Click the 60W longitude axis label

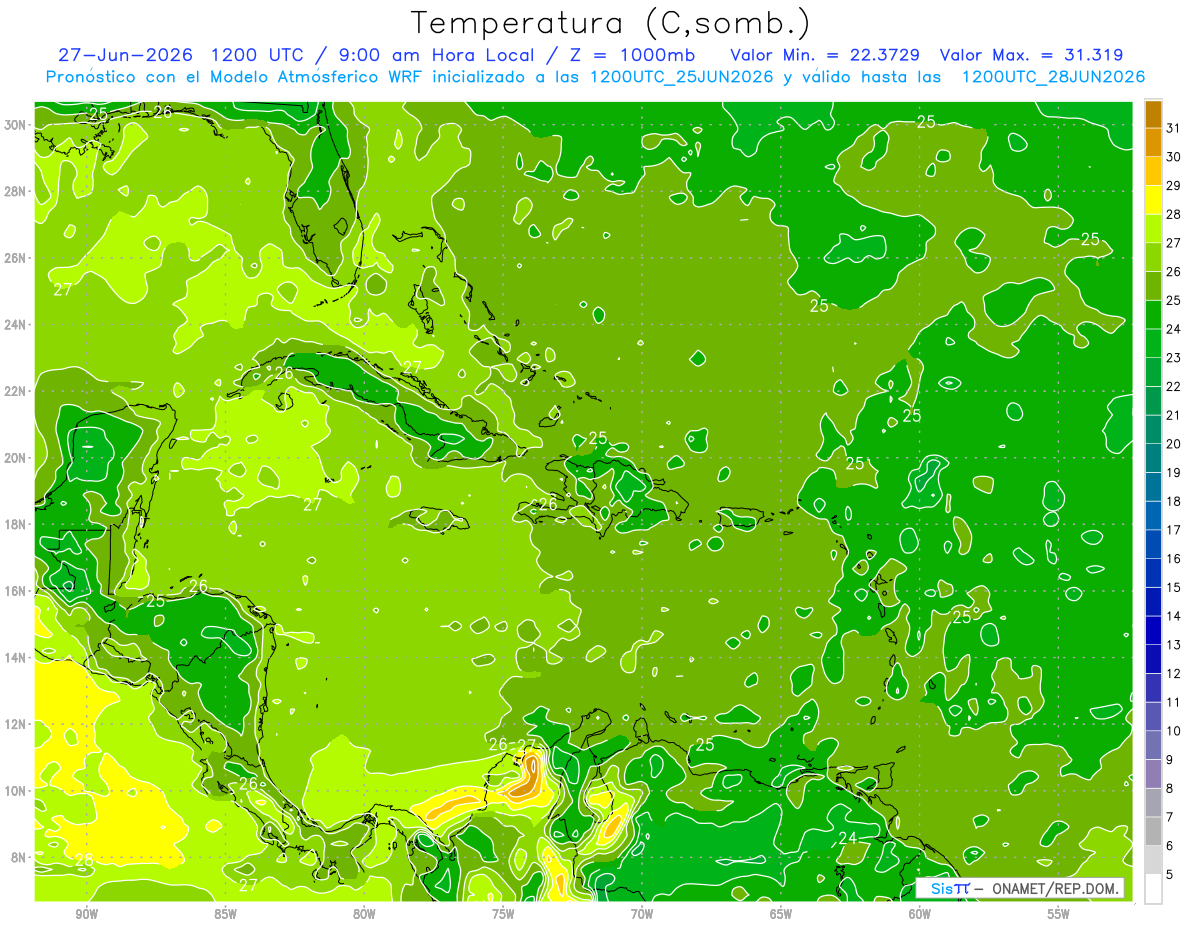(x=920, y=914)
